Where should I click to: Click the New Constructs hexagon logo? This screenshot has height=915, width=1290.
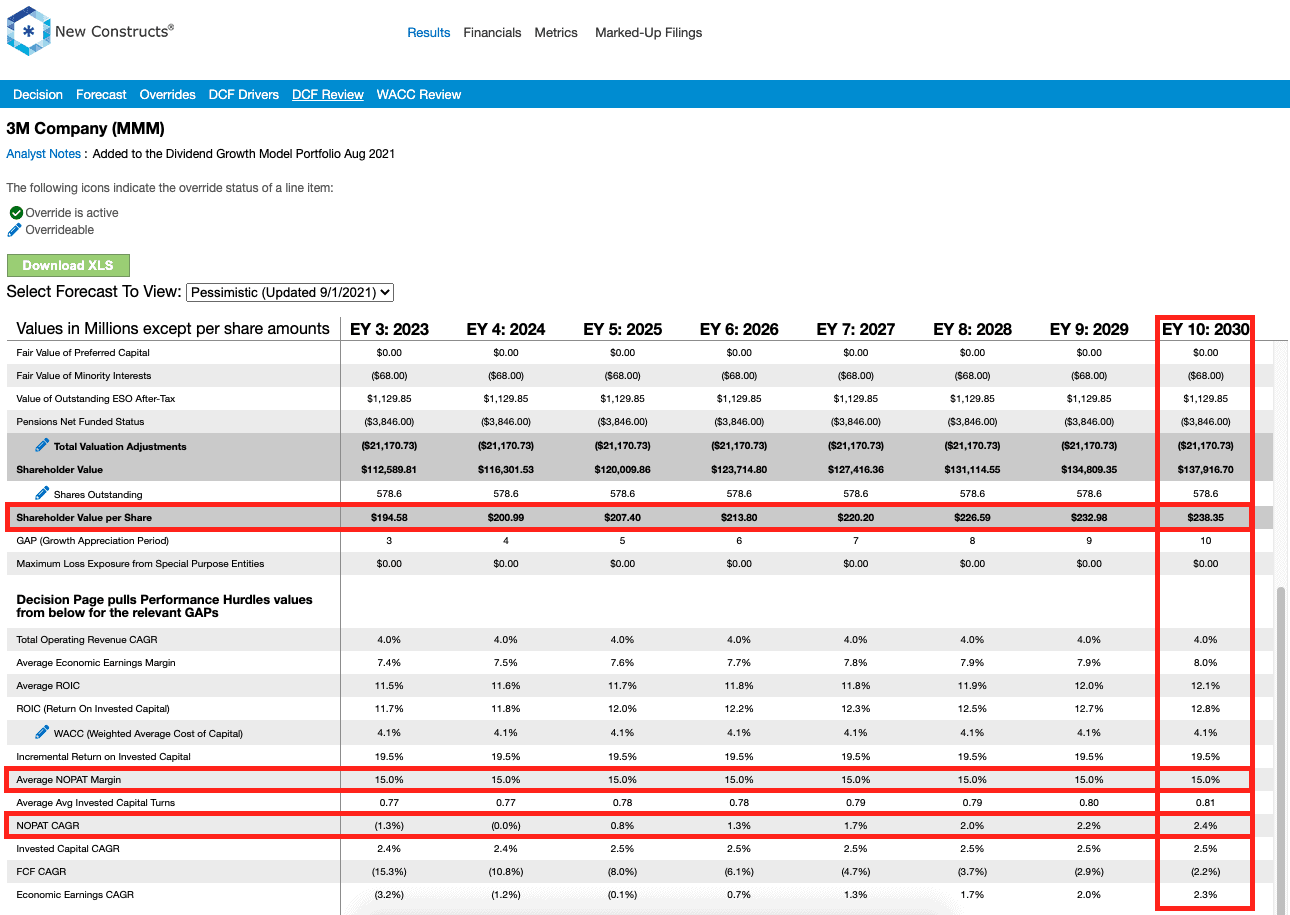pos(29,31)
